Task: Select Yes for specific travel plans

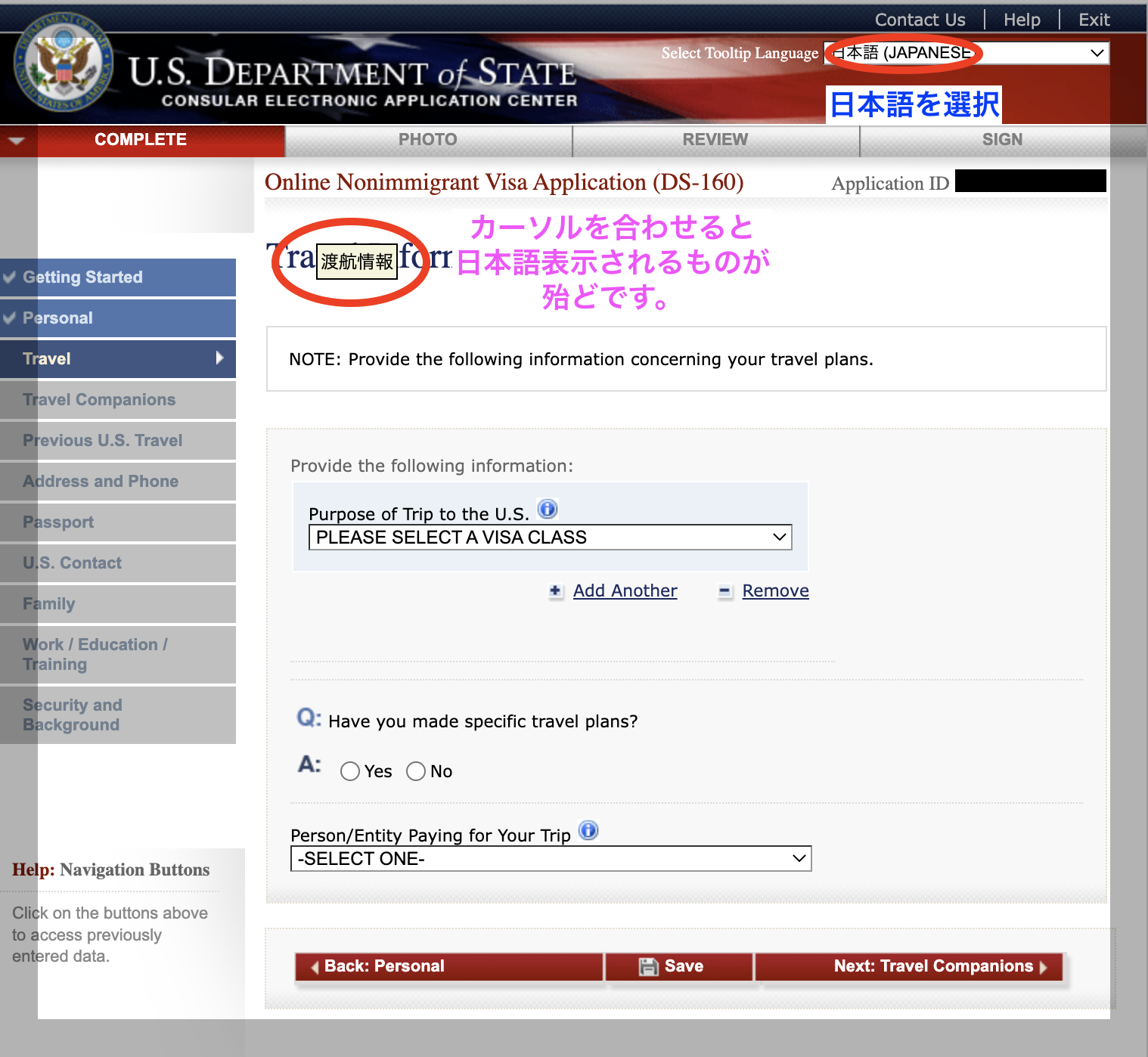Action: pyautogui.click(x=350, y=771)
